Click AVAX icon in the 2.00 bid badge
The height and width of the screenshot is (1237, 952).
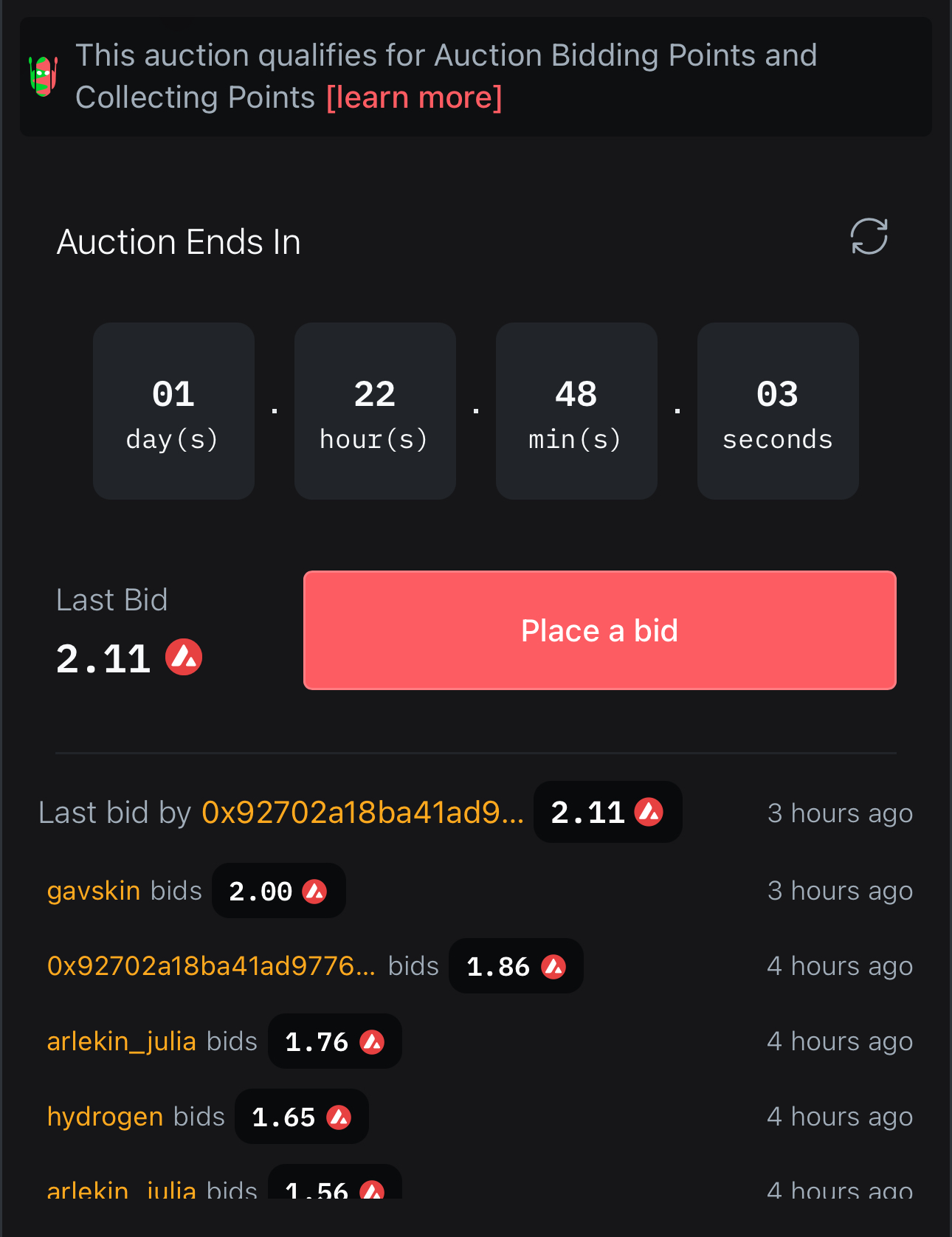[x=315, y=892]
